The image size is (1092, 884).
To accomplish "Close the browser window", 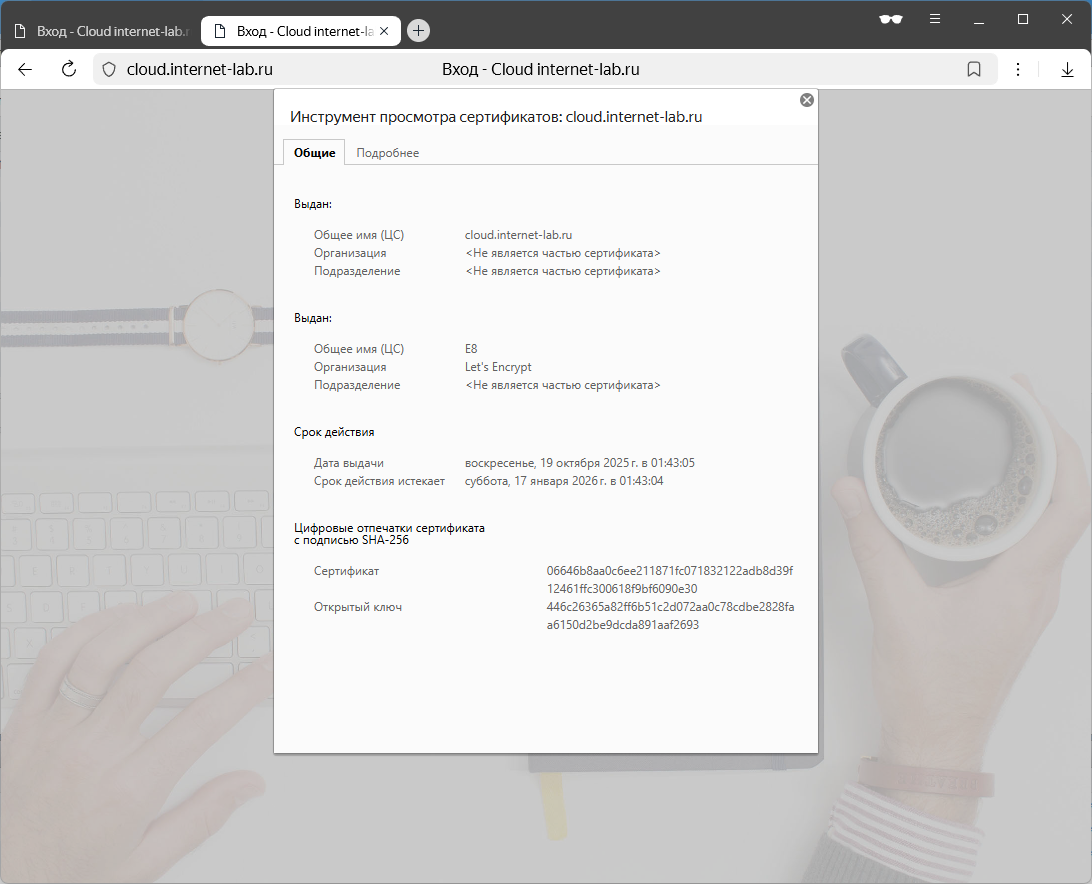I will pyautogui.click(x=1067, y=19).
